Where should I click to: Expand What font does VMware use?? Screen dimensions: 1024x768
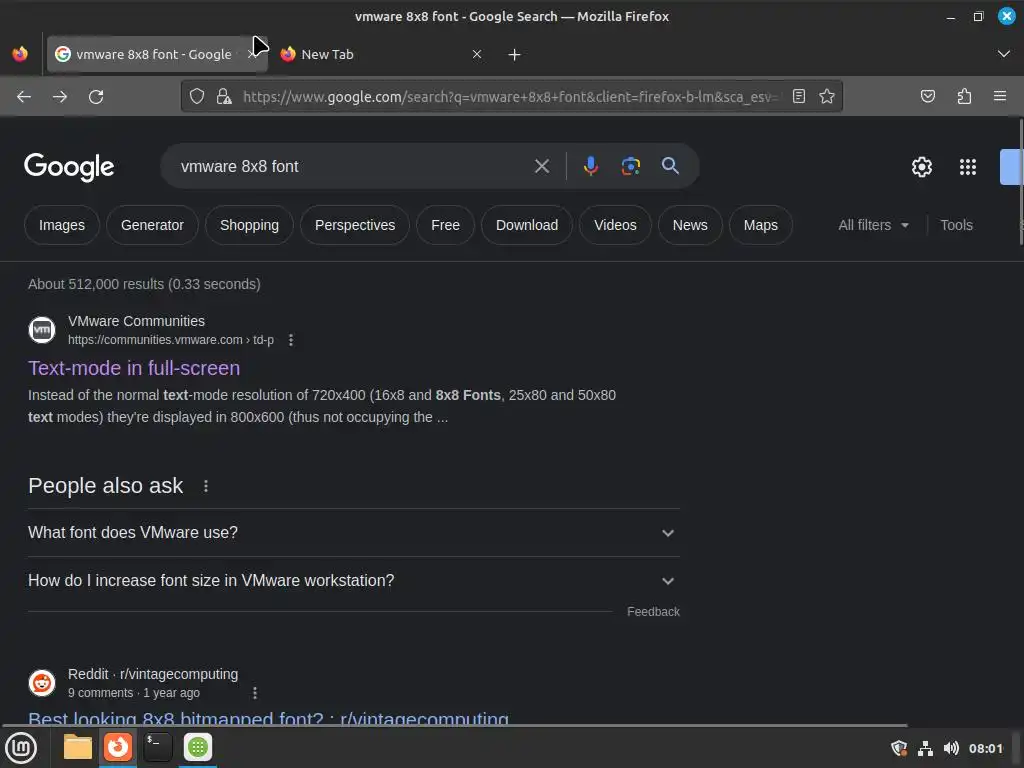tap(353, 533)
